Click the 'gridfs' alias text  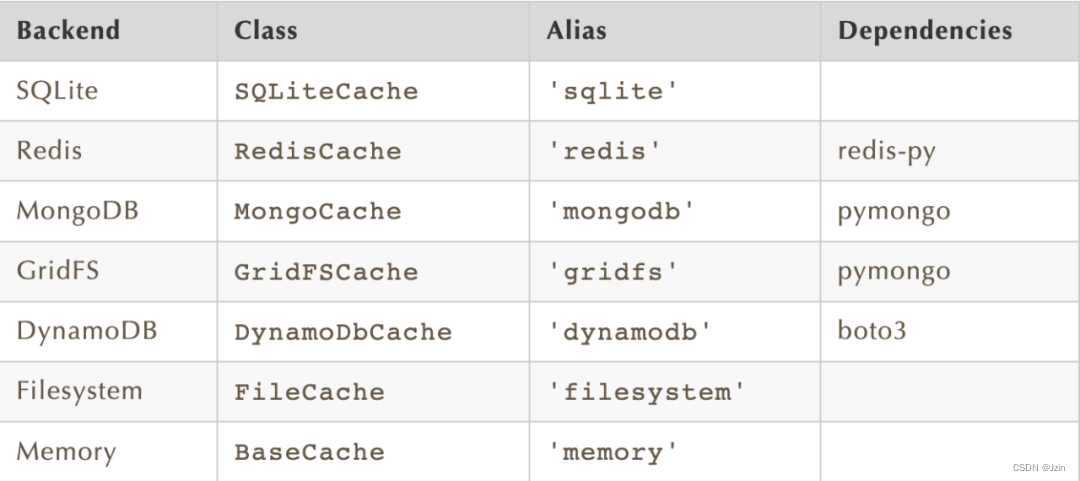coord(613,271)
